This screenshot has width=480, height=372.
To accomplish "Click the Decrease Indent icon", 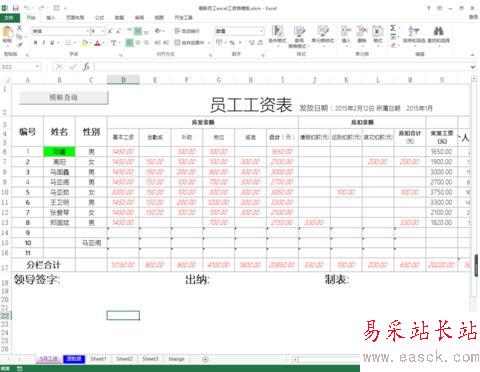I will [157, 42].
